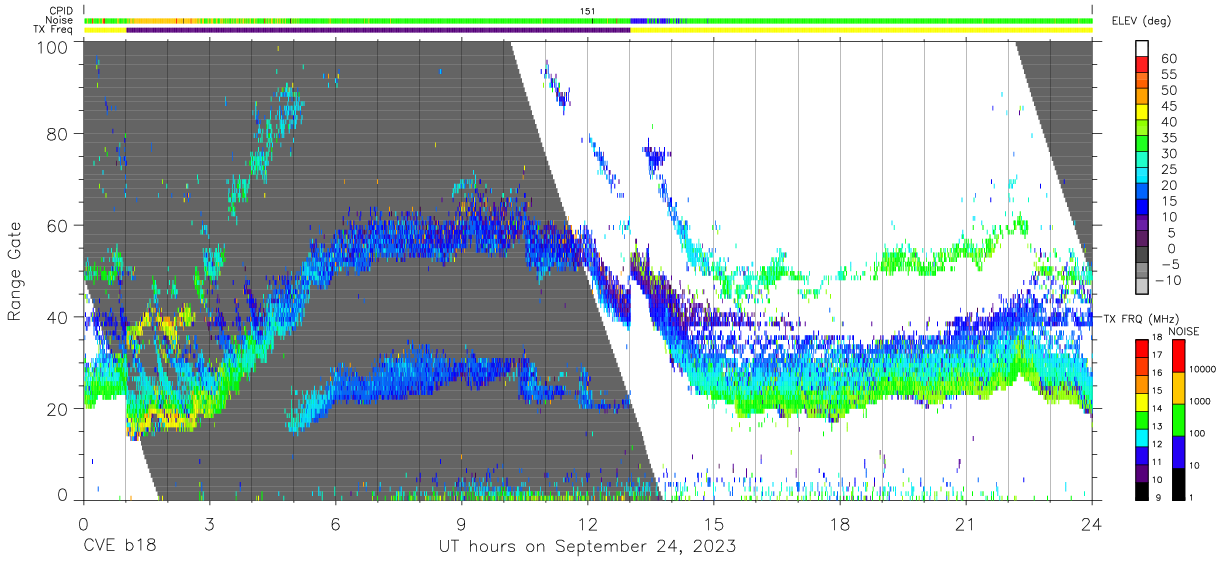Click the 100 tick on Range Gate axis
Viewport: 1228px width, 567px height.
(x=52, y=47)
